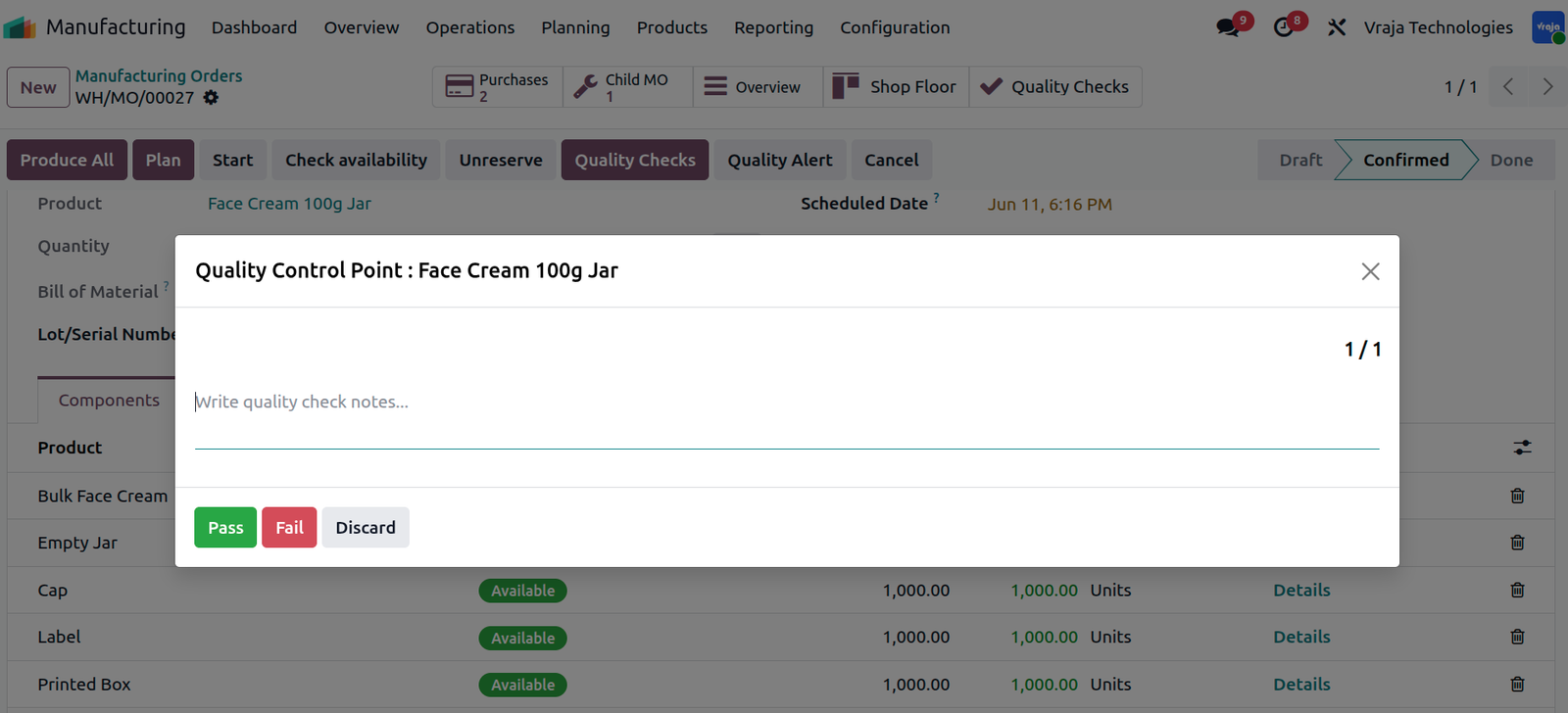Click the Quality Alert button
This screenshot has width=1568, height=713.
(780, 160)
